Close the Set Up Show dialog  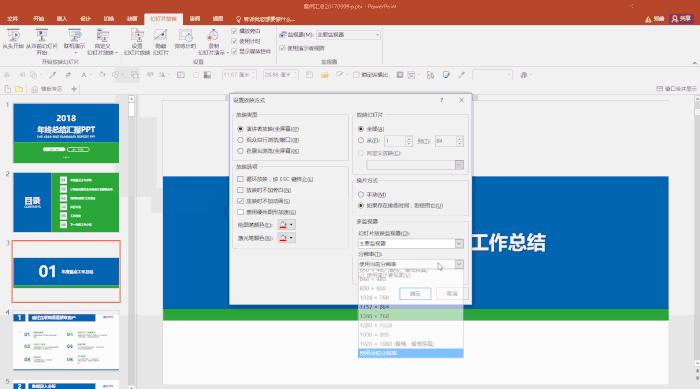pyautogui.click(x=462, y=100)
